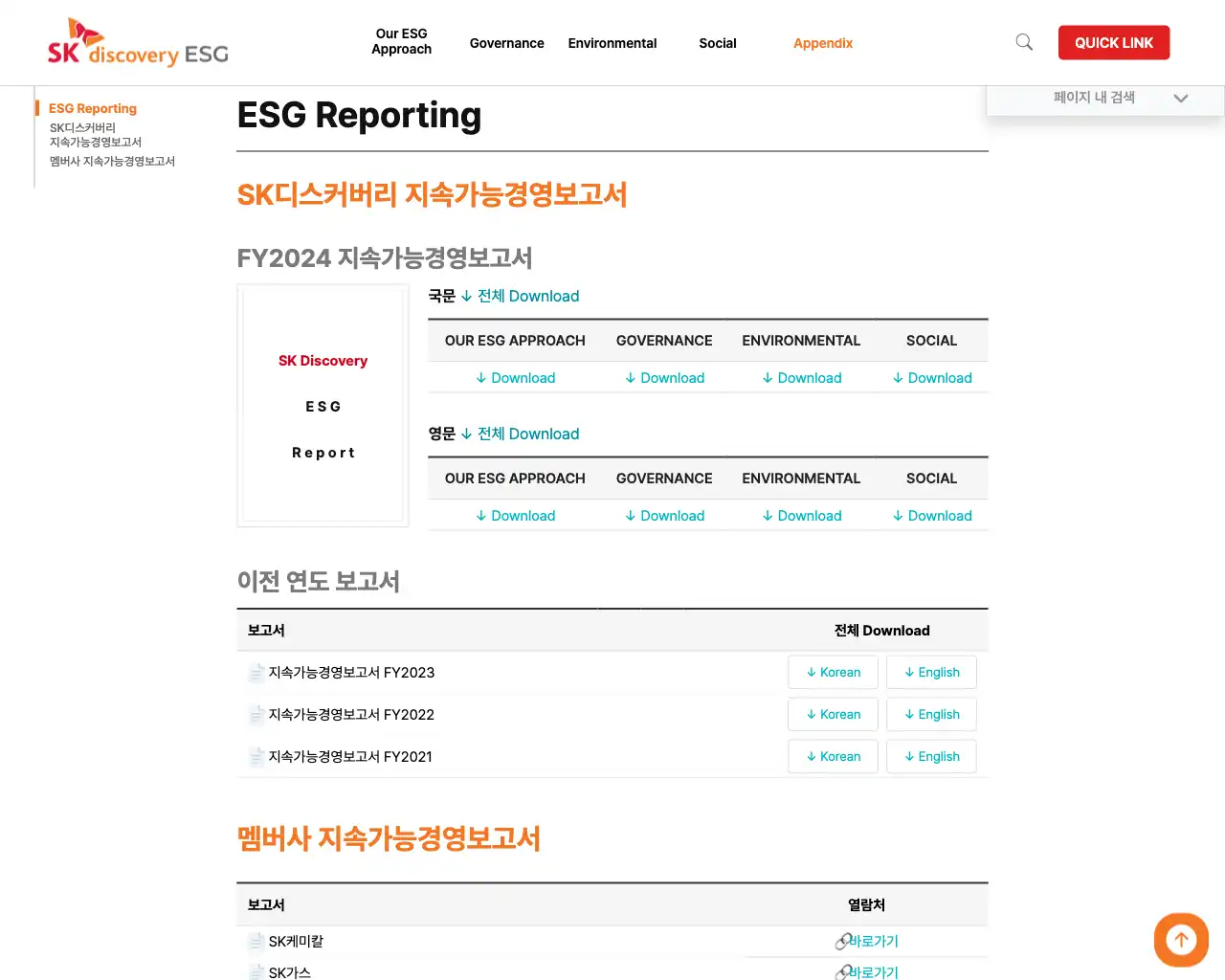
Task: Download FY2021 report in English
Action: (931, 757)
